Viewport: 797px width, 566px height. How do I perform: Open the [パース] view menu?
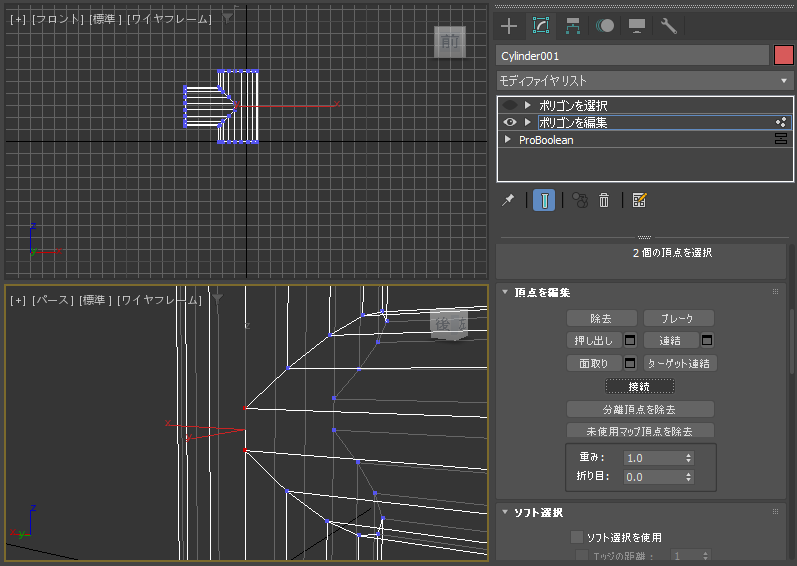tap(52, 300)
